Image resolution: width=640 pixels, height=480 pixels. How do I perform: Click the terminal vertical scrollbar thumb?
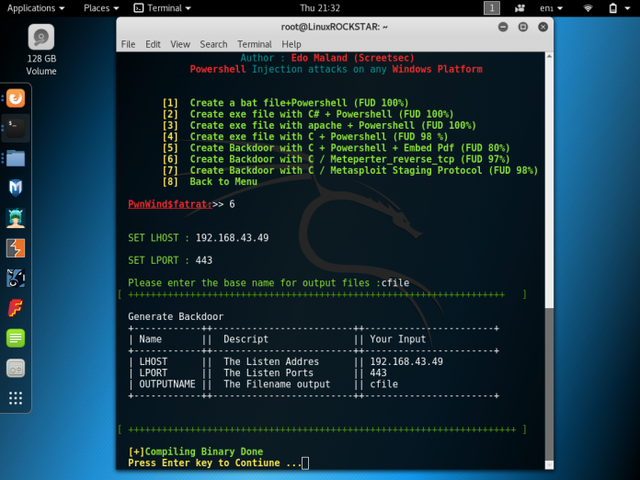coord(549,384)
